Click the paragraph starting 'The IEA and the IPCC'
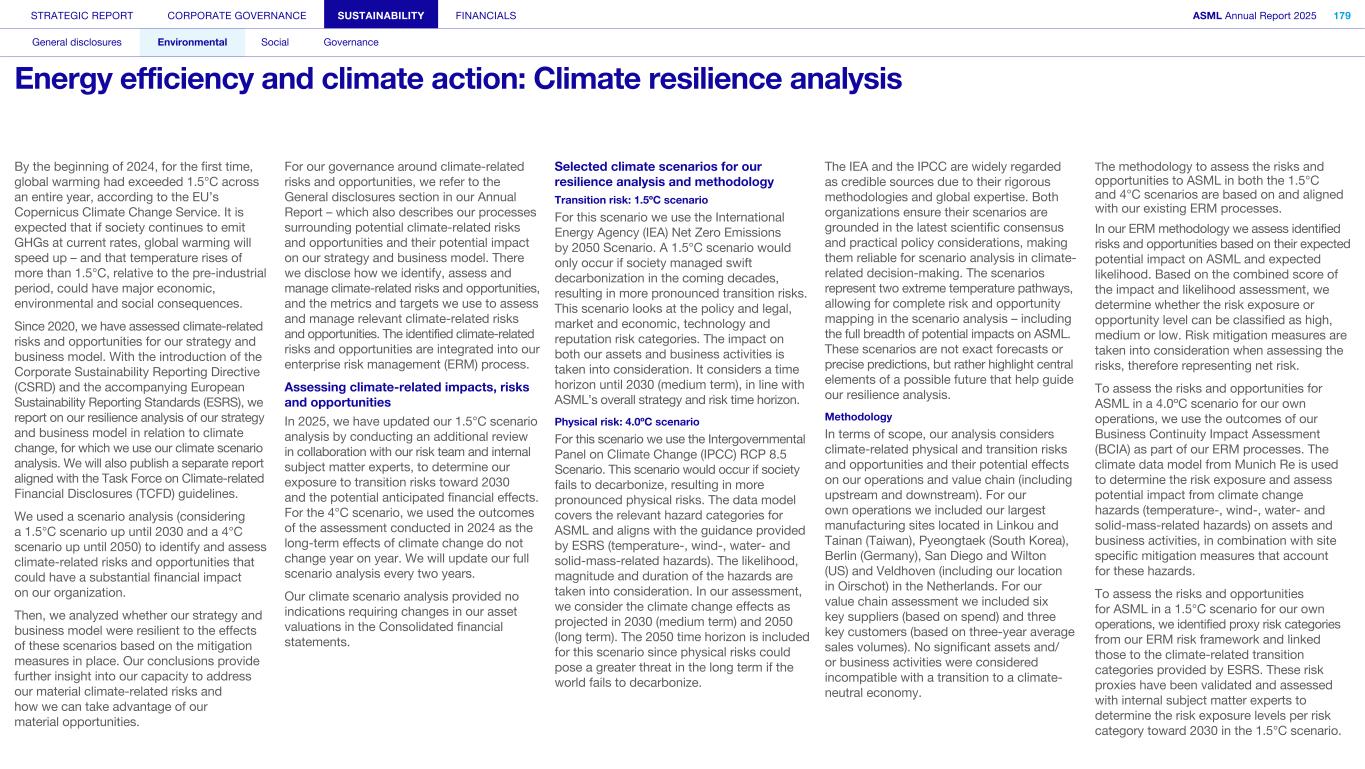Image resolution: width=1365 pixels, height=769 pixels. click(950, 280)
